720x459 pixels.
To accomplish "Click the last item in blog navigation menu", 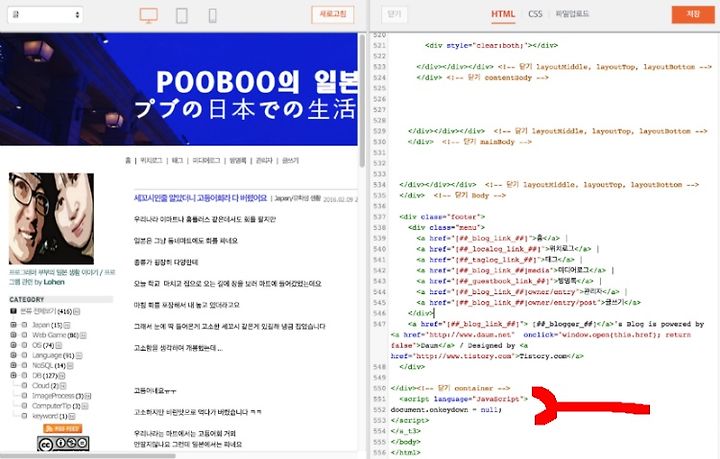I will 290,160.
